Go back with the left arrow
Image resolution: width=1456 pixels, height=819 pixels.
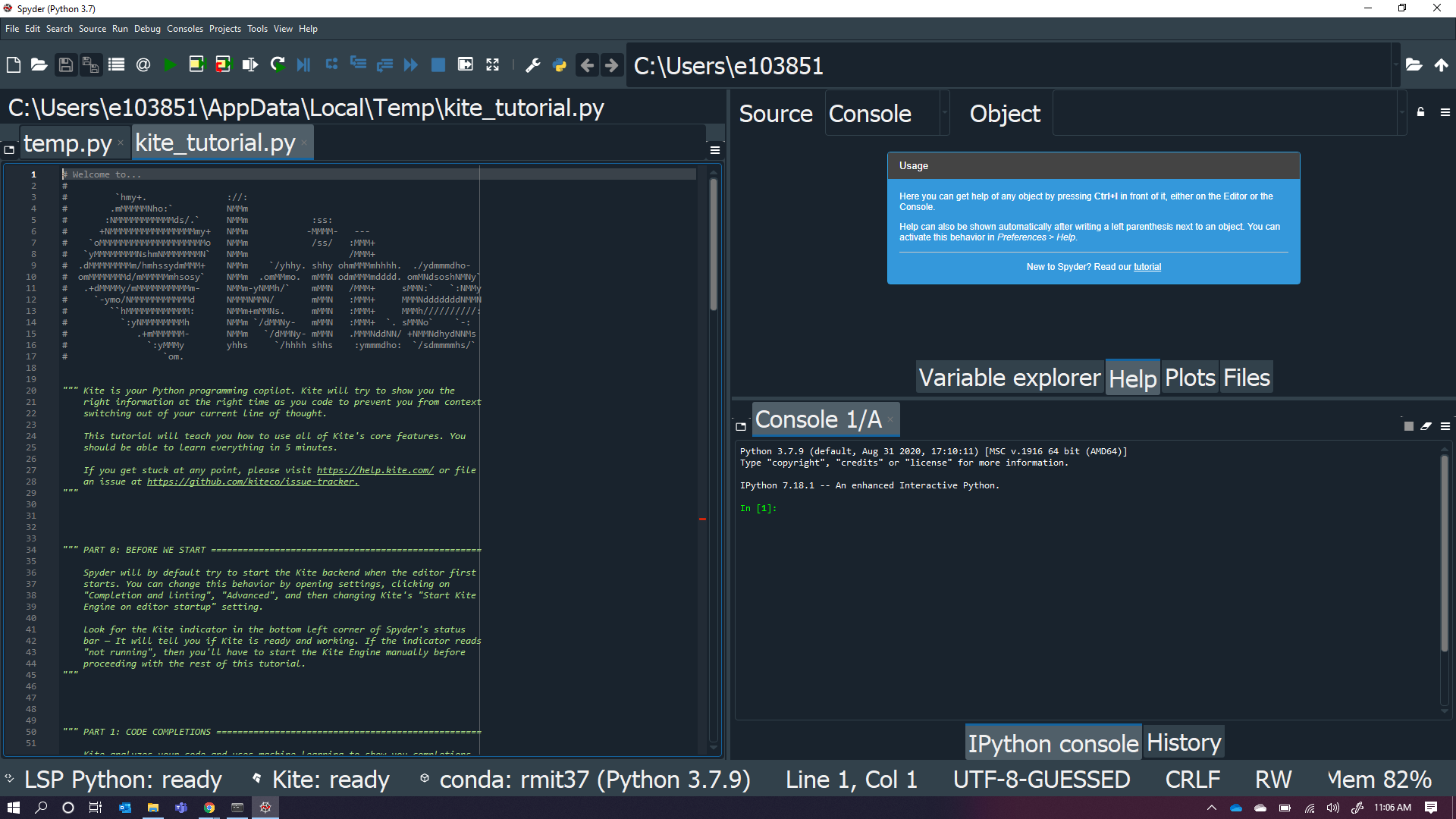[586, 65]
